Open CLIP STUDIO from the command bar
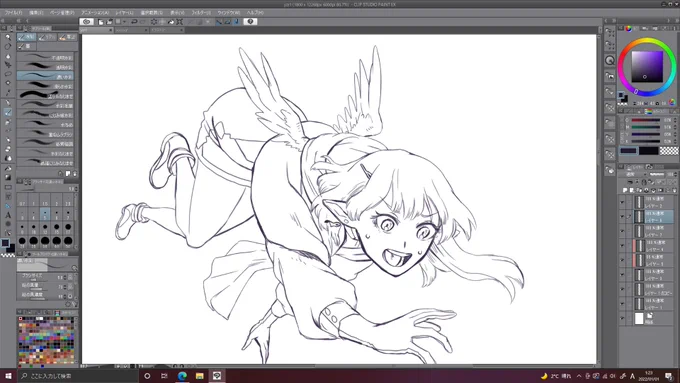The width and height of the screenshot is (680, 383). (87, 21)
